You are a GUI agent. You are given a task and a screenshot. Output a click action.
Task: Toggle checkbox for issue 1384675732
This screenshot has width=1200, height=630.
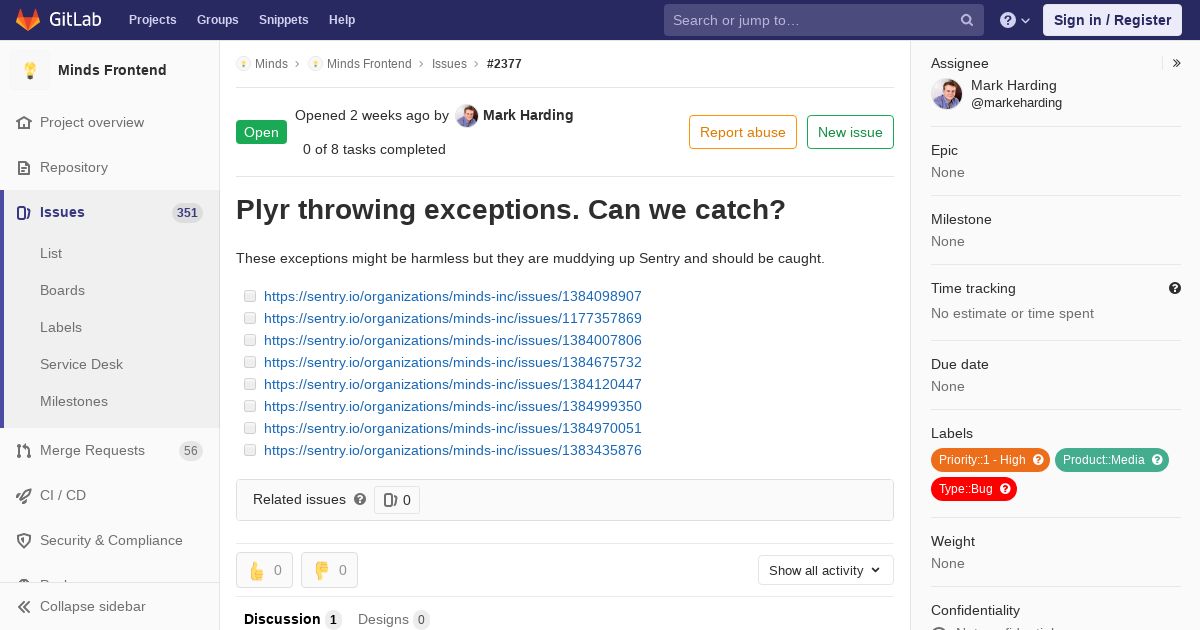[250, 362]
